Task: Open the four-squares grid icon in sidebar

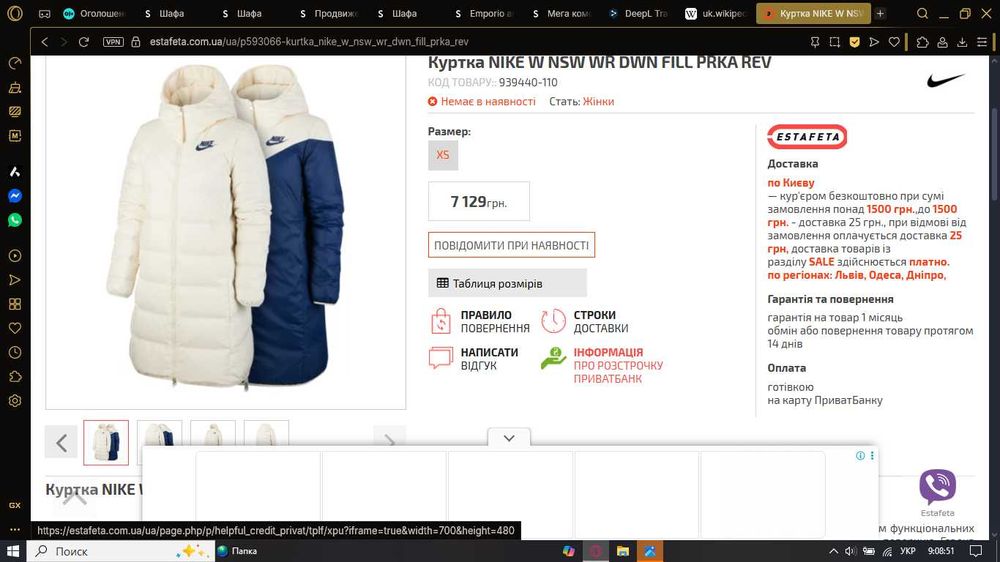Action: (15, 304)
